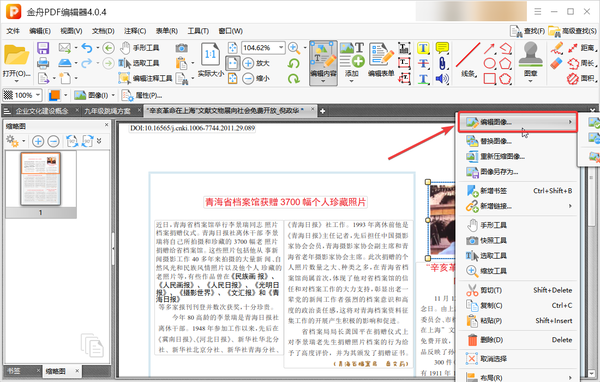Open the 图像(I) dropdown arrow
600x382 pixels.
point(113,95)
